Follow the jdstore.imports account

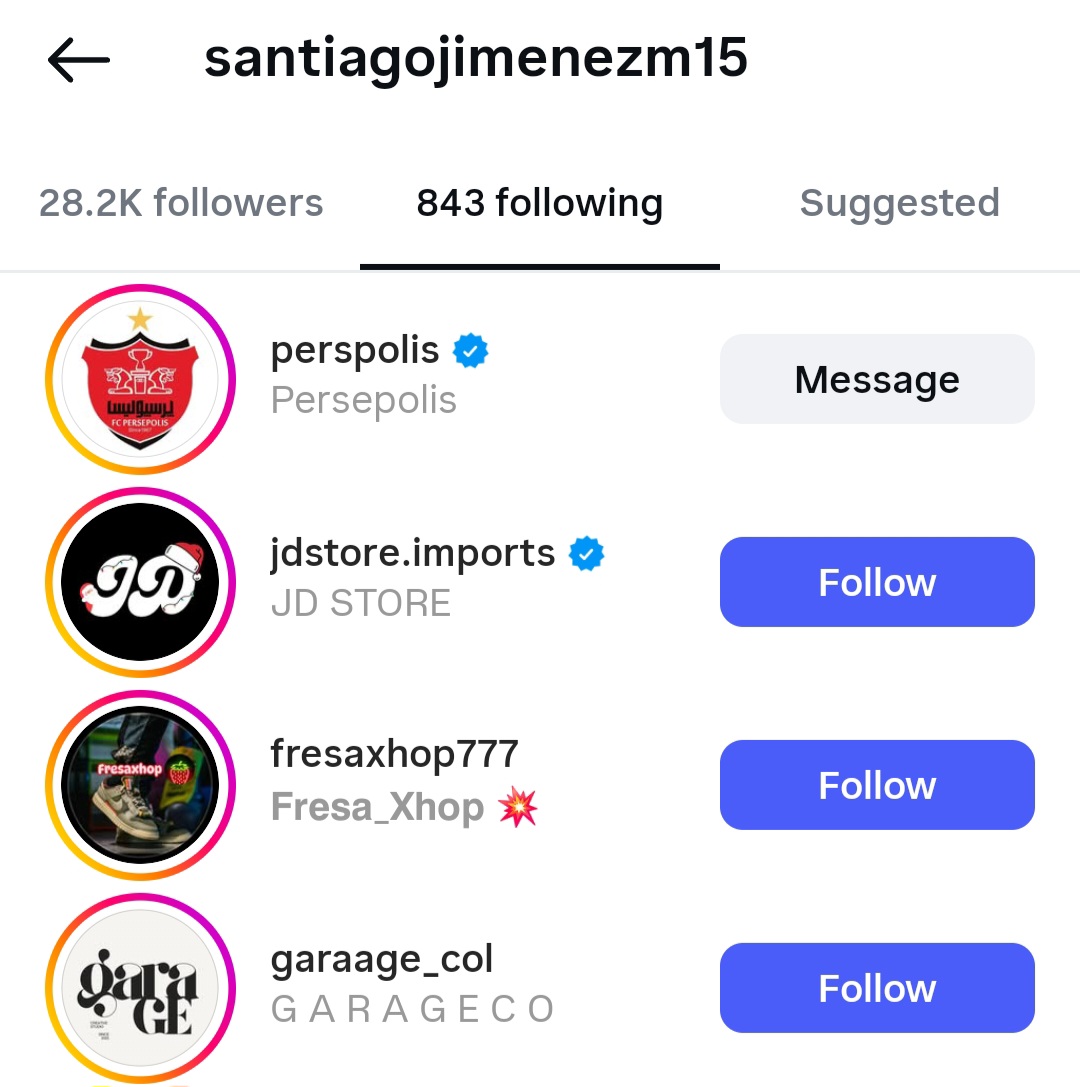pos(877,583)
